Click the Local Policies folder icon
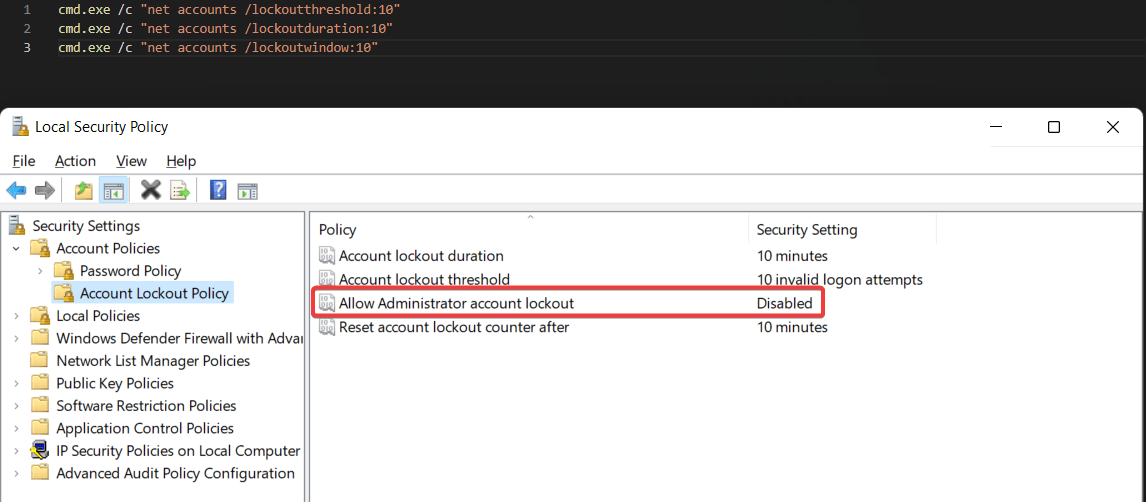 pyautogui.click(x=40, y=316)
